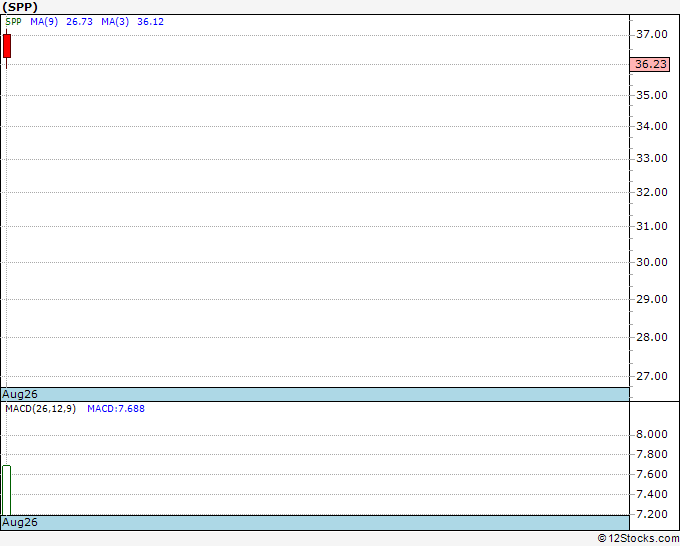This screenshot has width=680, height=546.
Task: Click the 27.00 price axis label
Action: click(x=652, y=376)
